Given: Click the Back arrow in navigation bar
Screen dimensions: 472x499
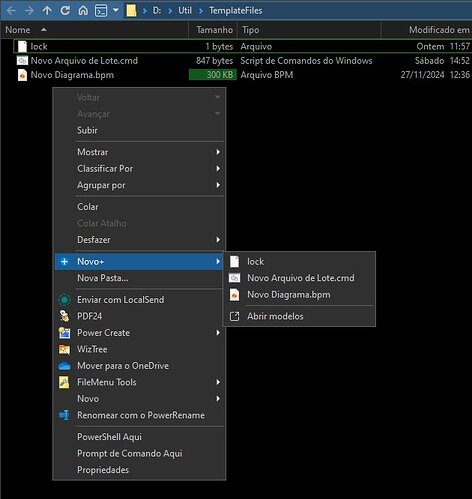Looking at the screenshot, I should [x=11, y=11].
